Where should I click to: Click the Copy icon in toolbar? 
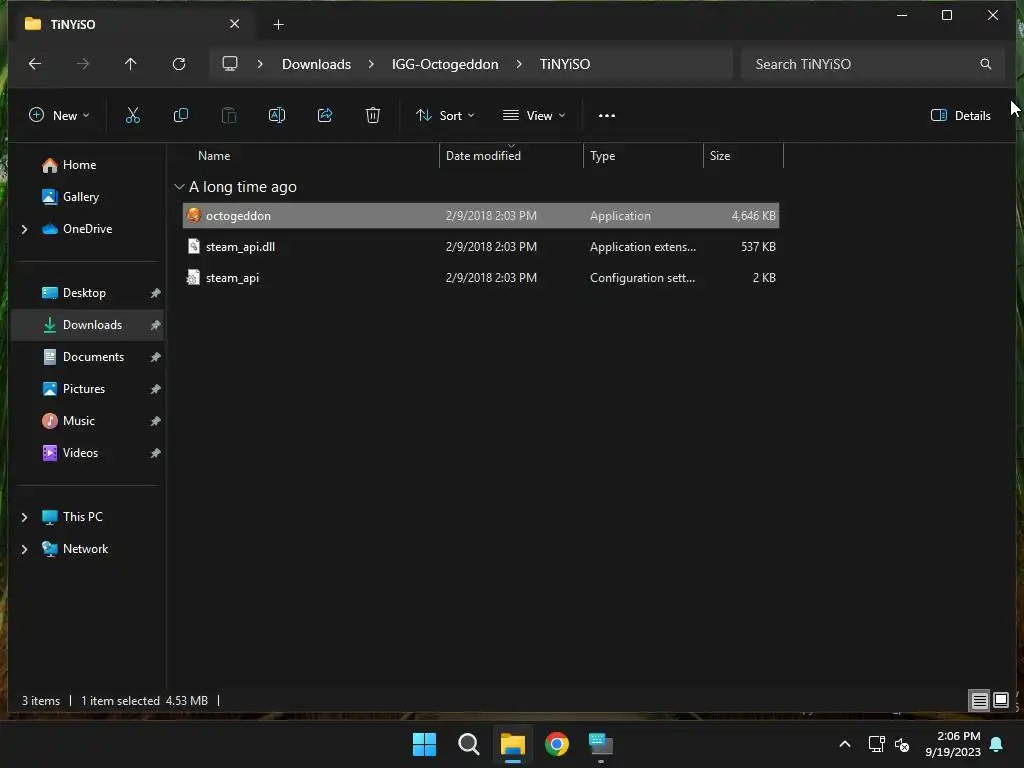[x=180, y=116]
